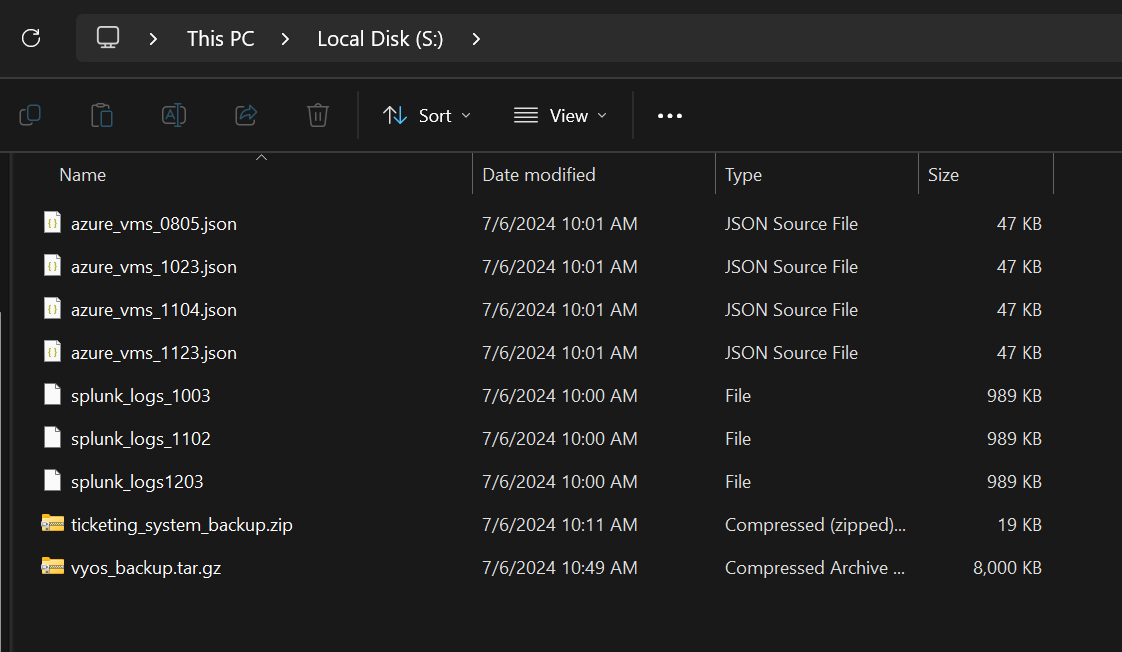This screenshot has width=1122, height=652.
Task: Open the See more ellipsis menu
Action: click(x=669, y=116)
